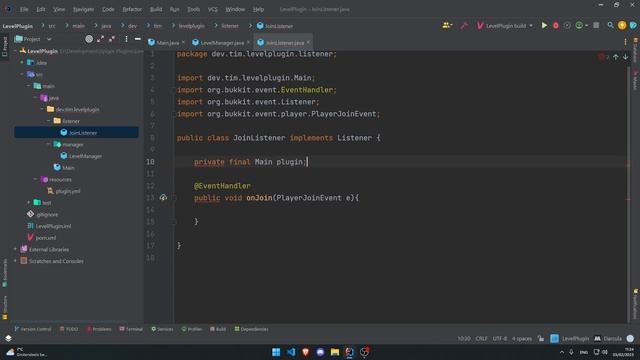Click CRLF line separator in status bar
Image resolution: width=640 pixels, height=360 pixels.
tap(481, 338)
